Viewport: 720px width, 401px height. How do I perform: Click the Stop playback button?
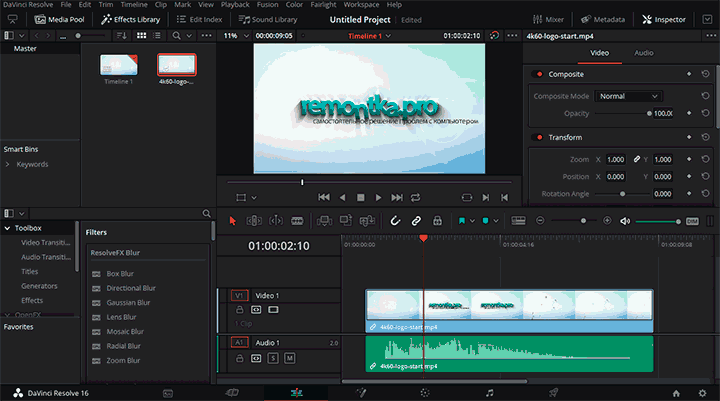coord(360,197)
